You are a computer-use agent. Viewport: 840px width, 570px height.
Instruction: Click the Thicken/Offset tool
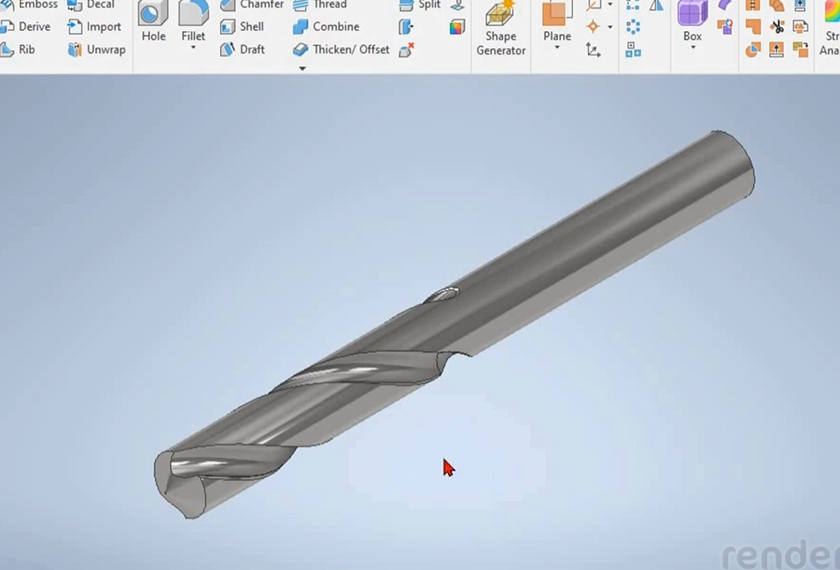click(x=340, y=49)
